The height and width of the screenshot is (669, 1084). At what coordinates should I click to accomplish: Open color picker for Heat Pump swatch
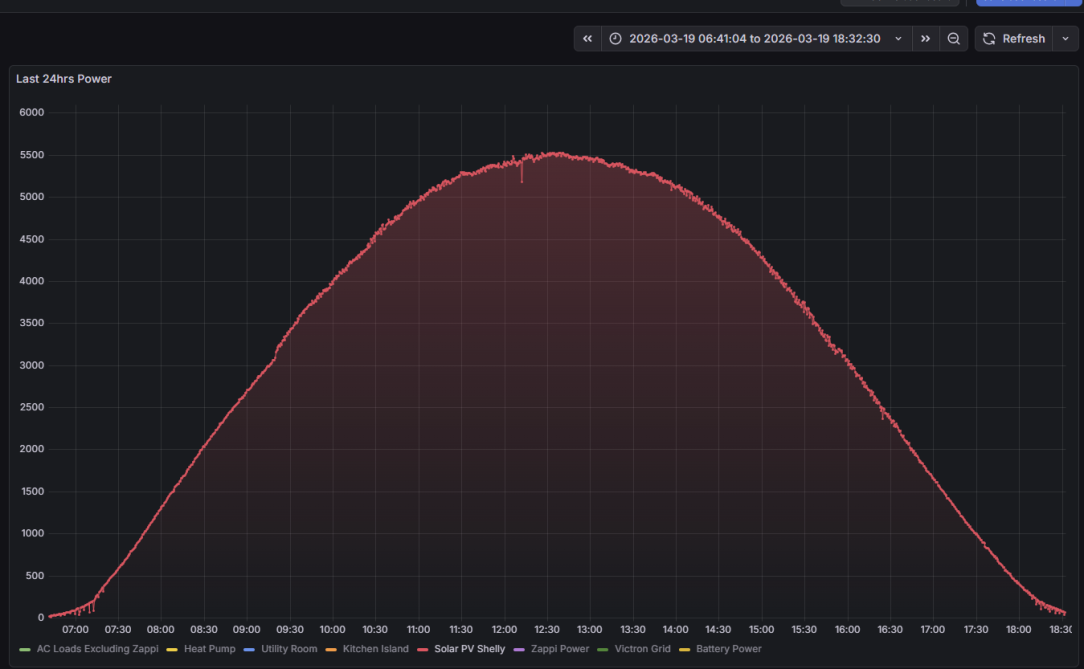172,650
